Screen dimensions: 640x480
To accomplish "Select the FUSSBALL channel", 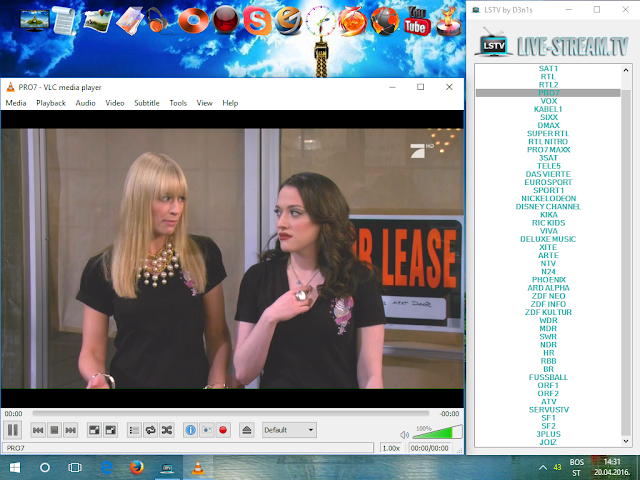I will point(548,377).
